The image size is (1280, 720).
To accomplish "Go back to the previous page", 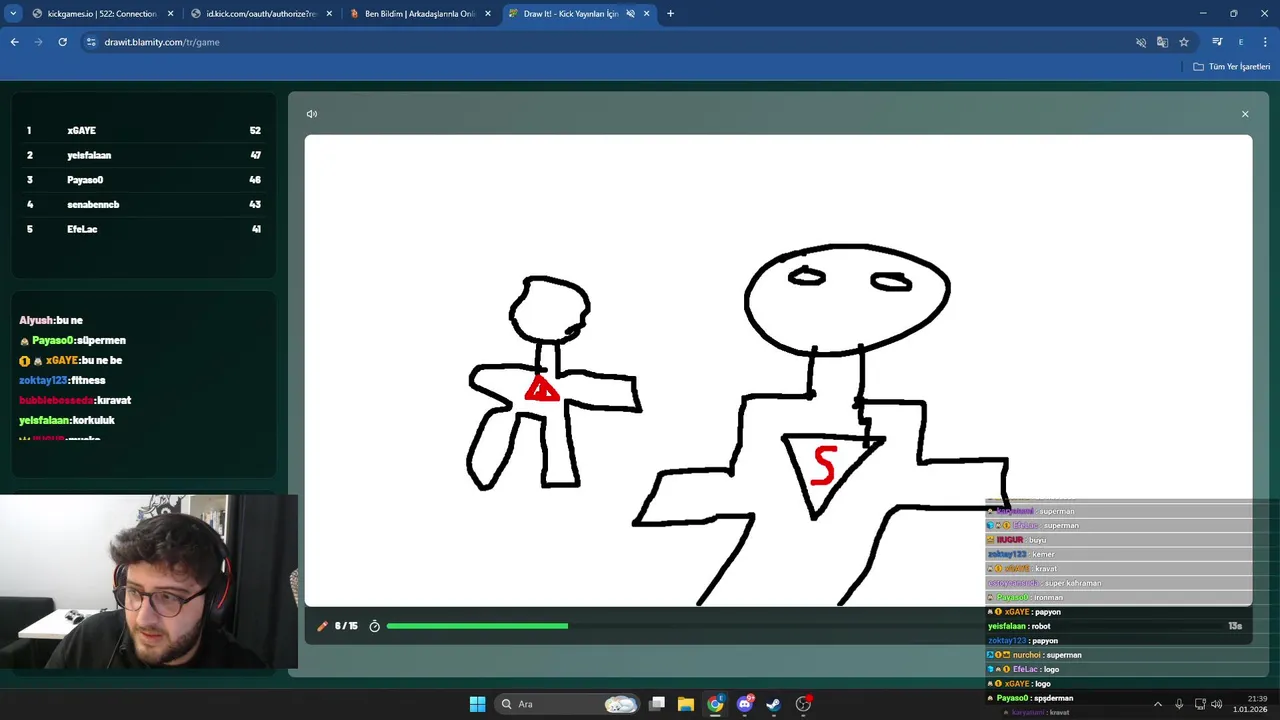I will (14, 42).
